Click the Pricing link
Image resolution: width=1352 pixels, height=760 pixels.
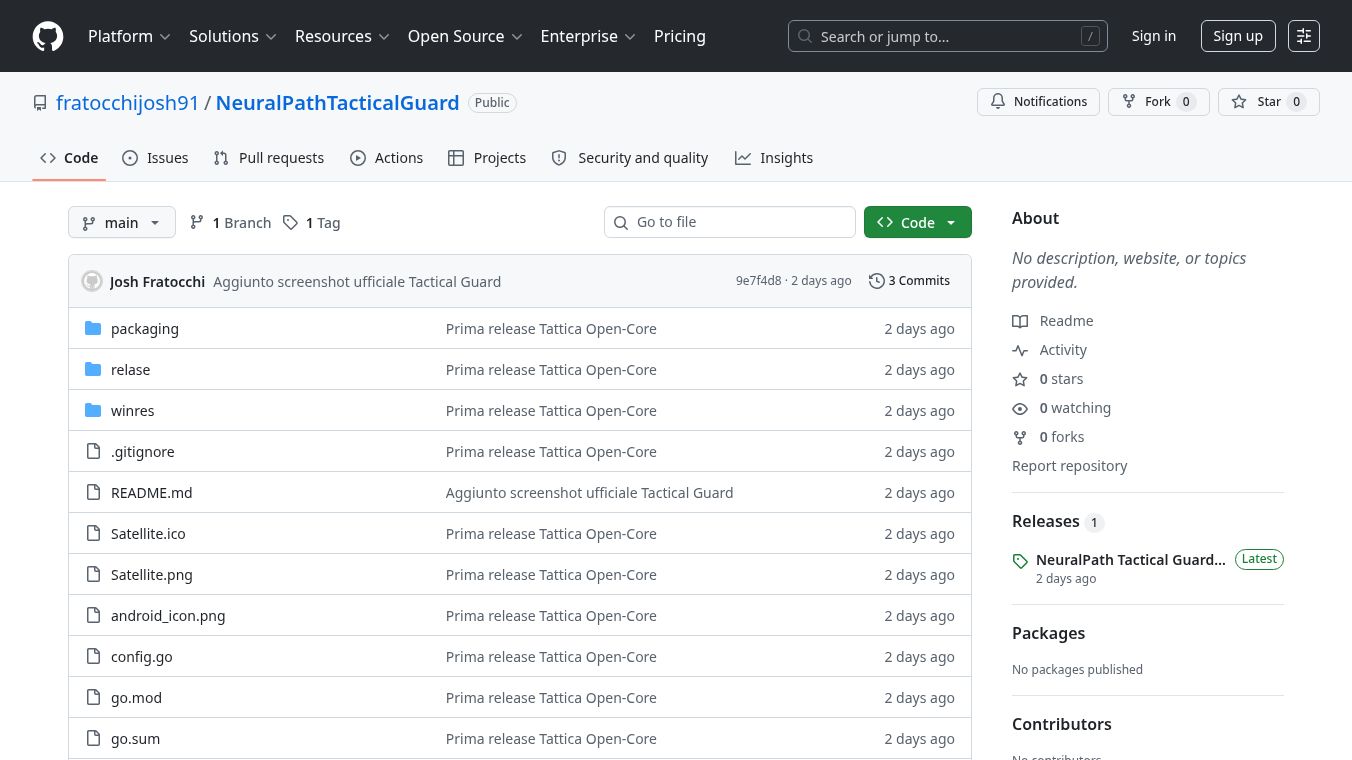tap(679, 36)
